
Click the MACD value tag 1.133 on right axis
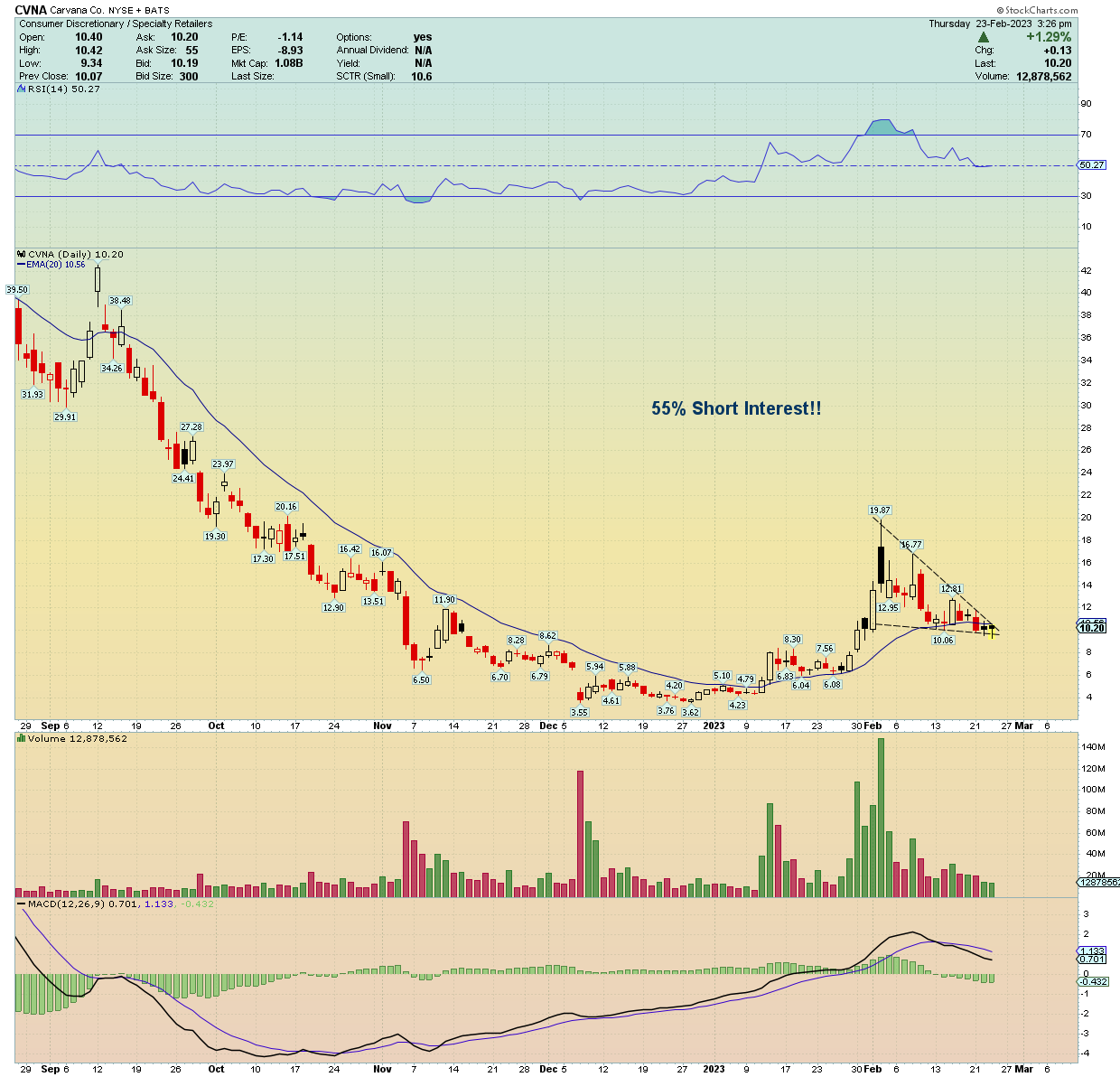[x=1092, y=951]
